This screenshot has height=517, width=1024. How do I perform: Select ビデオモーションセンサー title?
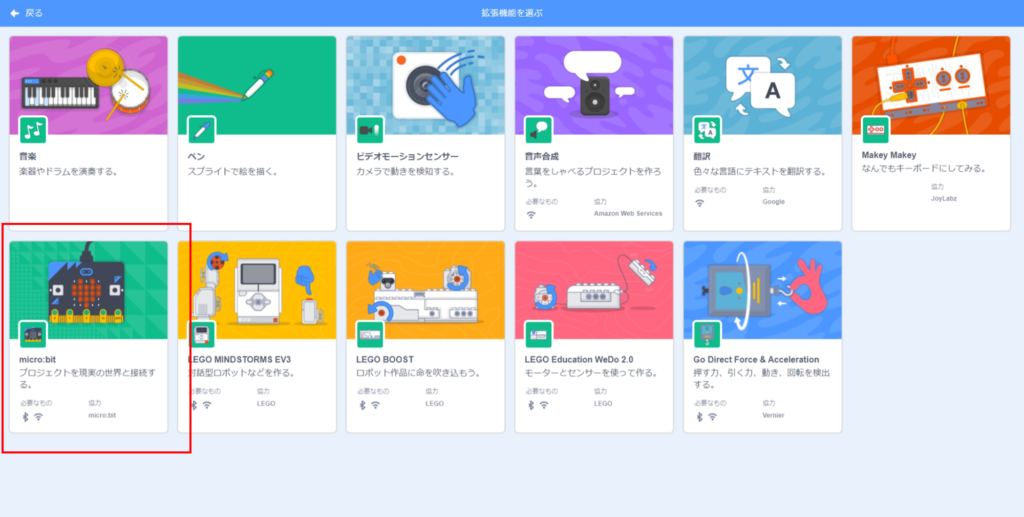pos(408,156)
